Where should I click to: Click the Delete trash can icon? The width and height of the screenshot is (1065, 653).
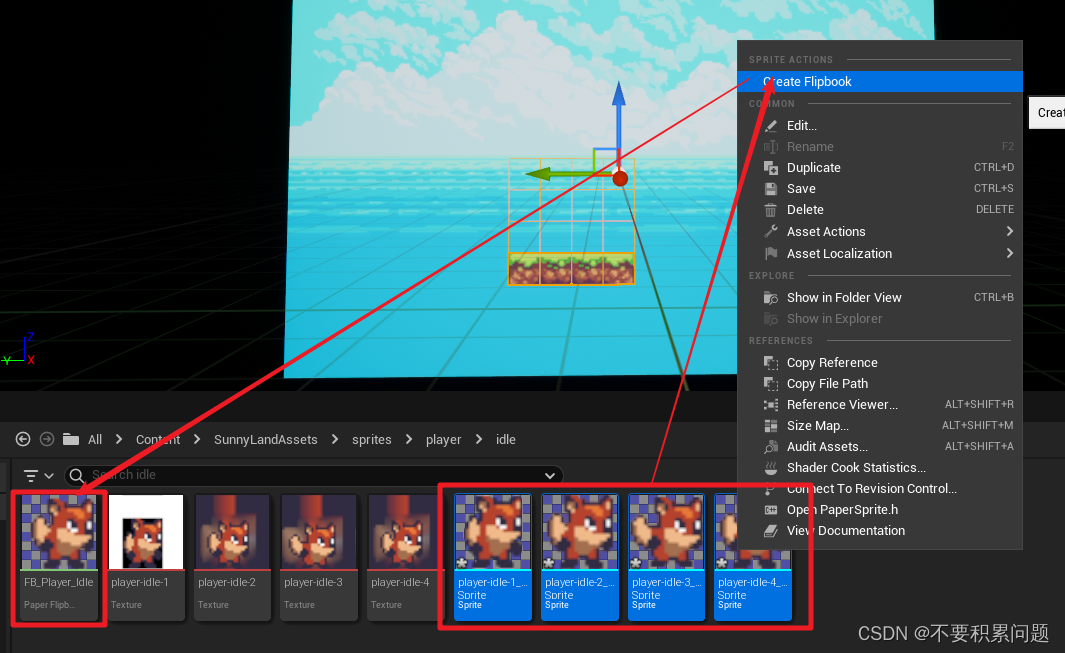(770, 210)
